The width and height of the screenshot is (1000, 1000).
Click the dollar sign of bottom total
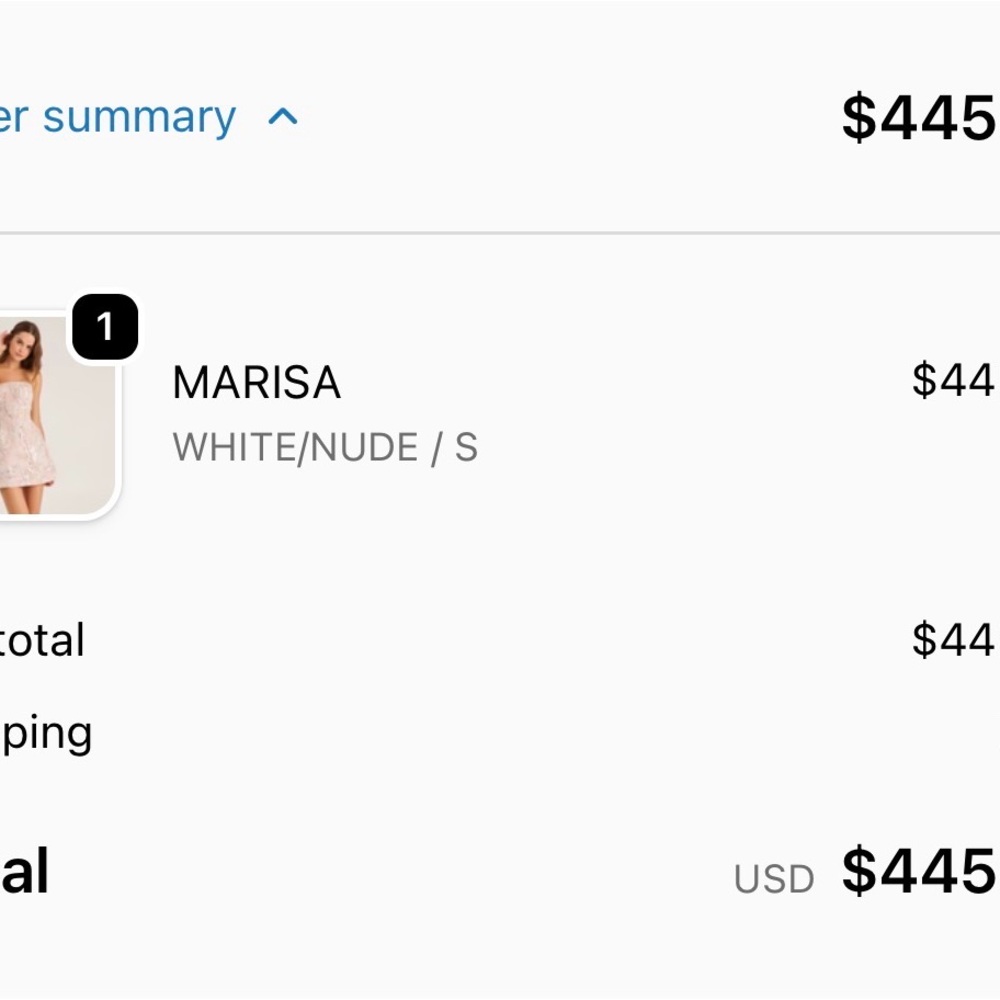tap(859, 871)
